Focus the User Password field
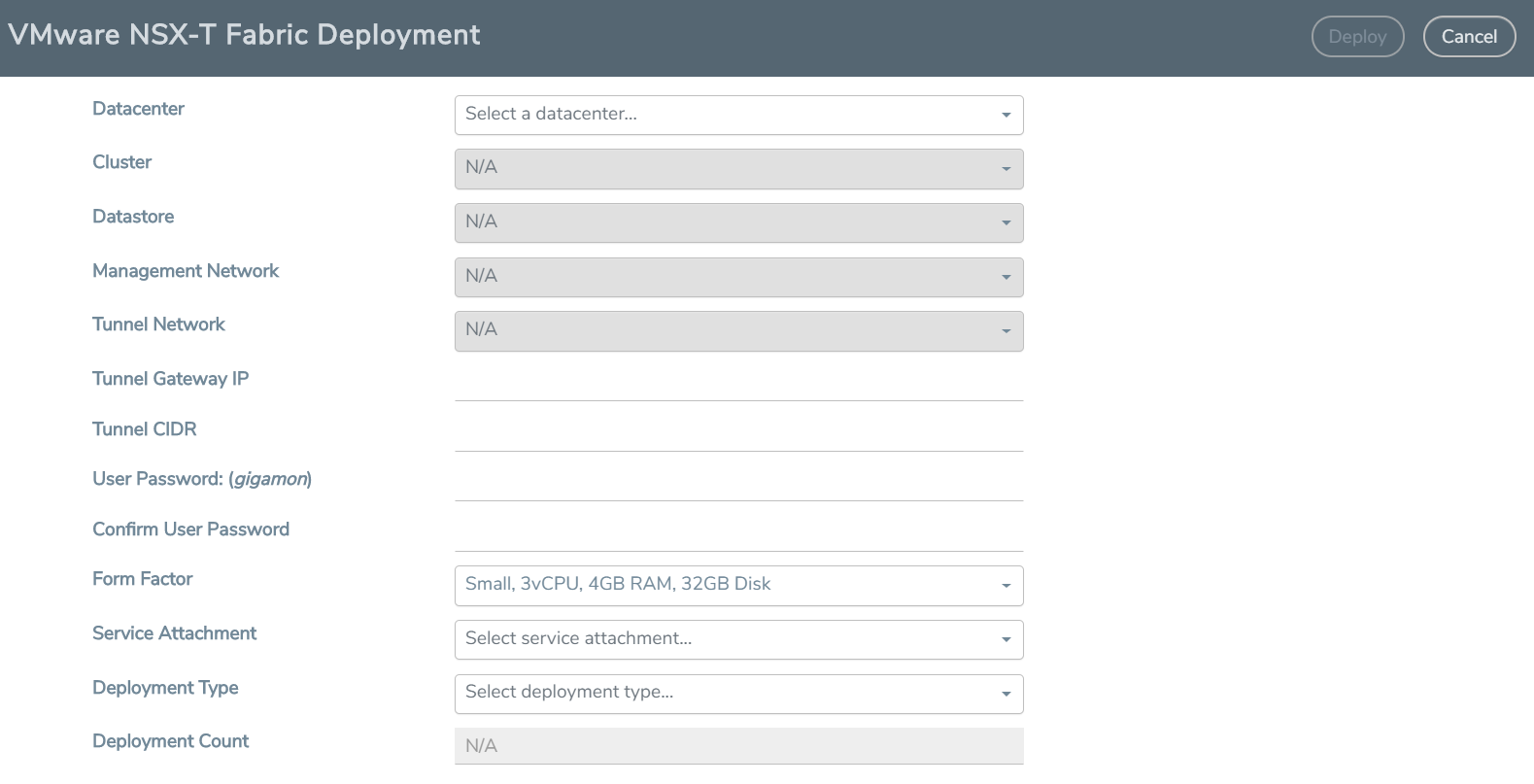1534x784 pixels. click(x=738, y=482)
